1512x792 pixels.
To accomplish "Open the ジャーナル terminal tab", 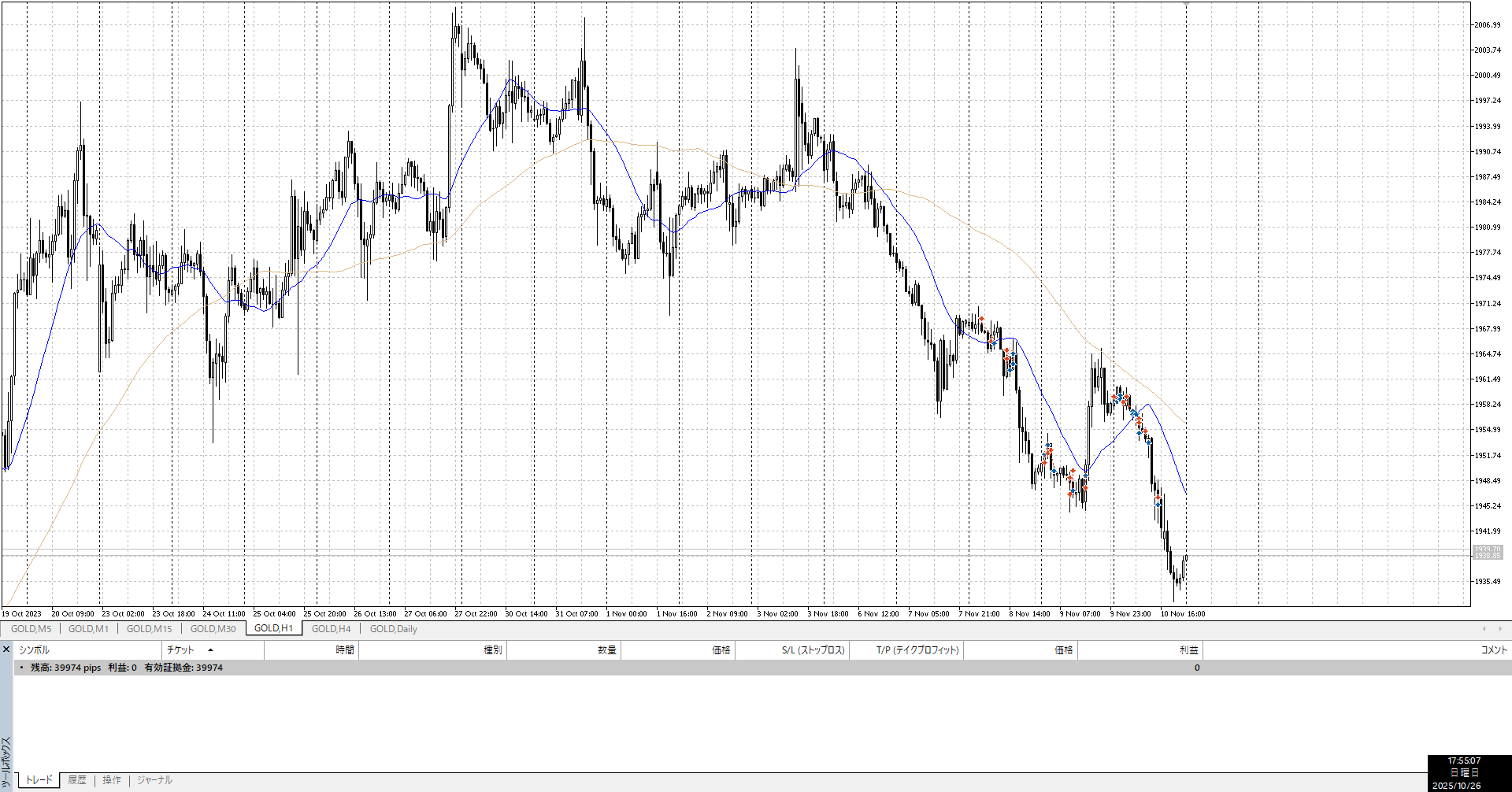I will [154, 780].
